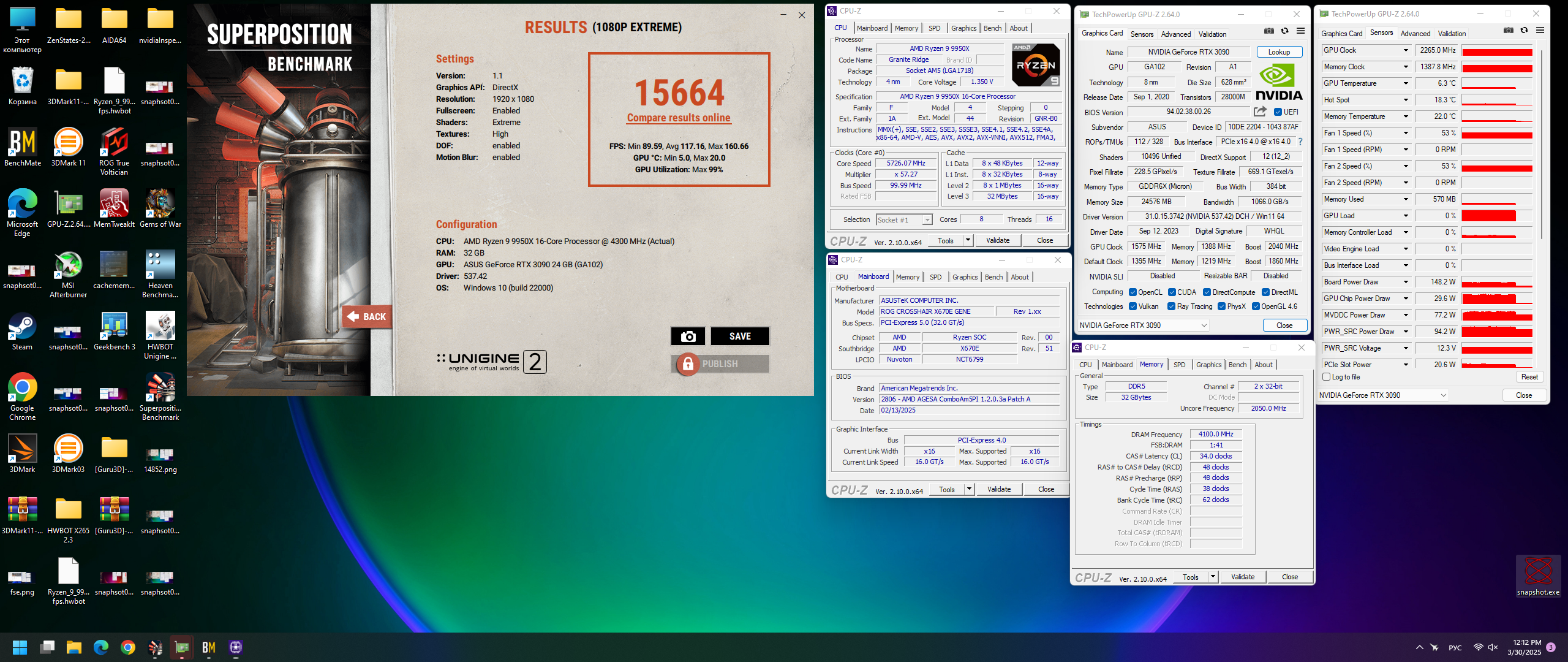The width and height of the screenshot is (1568, 662).
Task: Launch 3DMark 11 desktop shortcut
Action: 69,148
